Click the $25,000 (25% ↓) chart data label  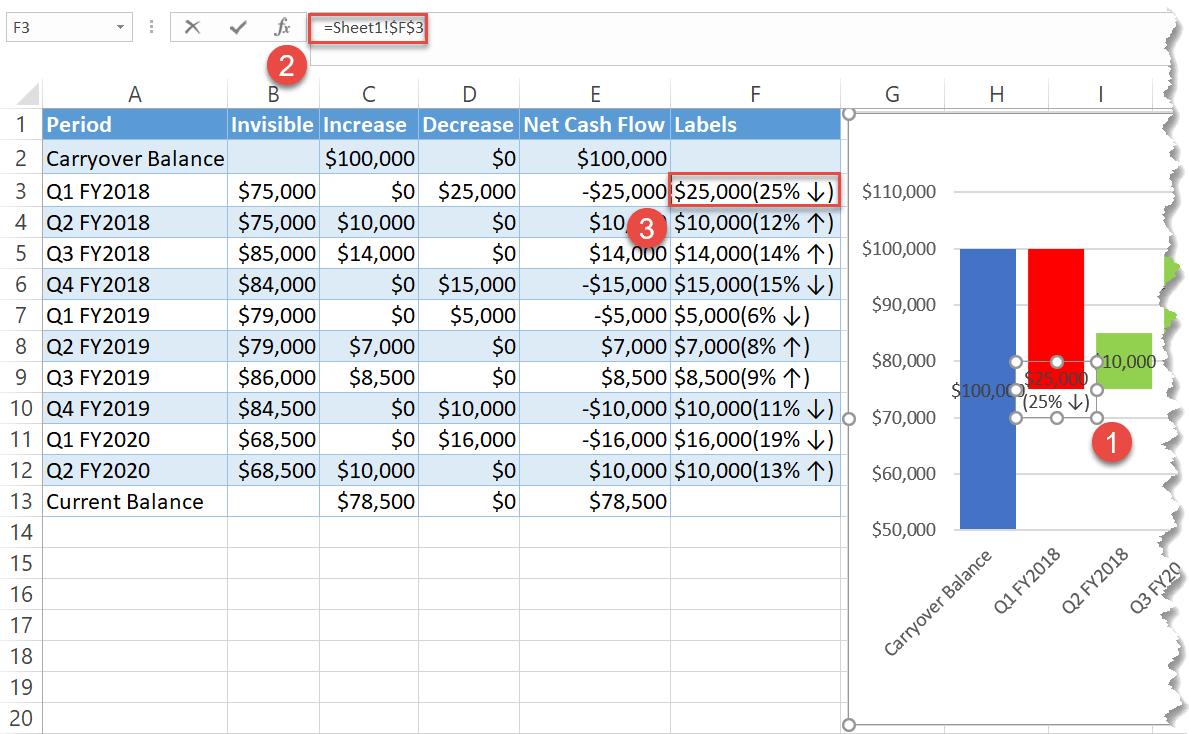(1056, 390)
